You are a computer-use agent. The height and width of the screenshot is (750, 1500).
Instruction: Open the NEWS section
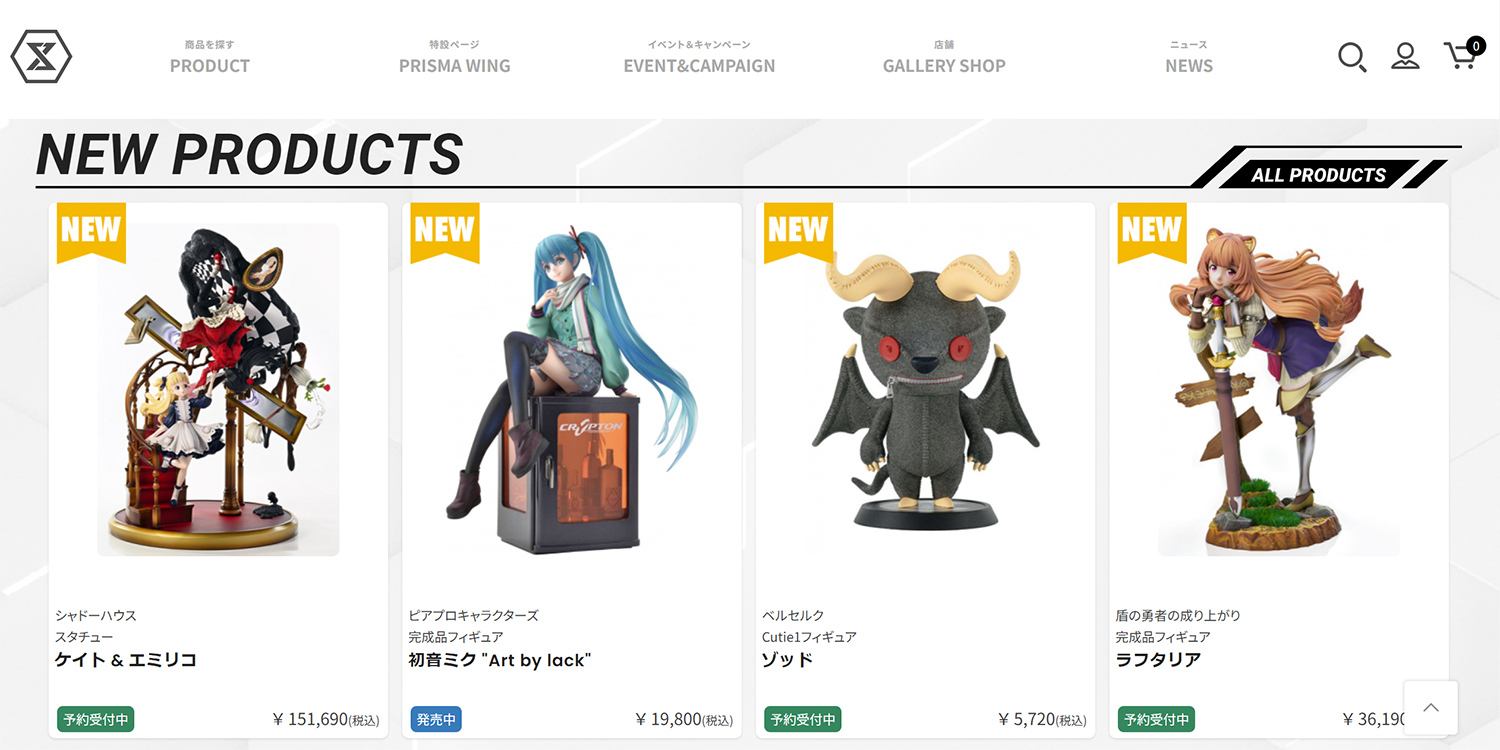click(x=1189, y=58)
